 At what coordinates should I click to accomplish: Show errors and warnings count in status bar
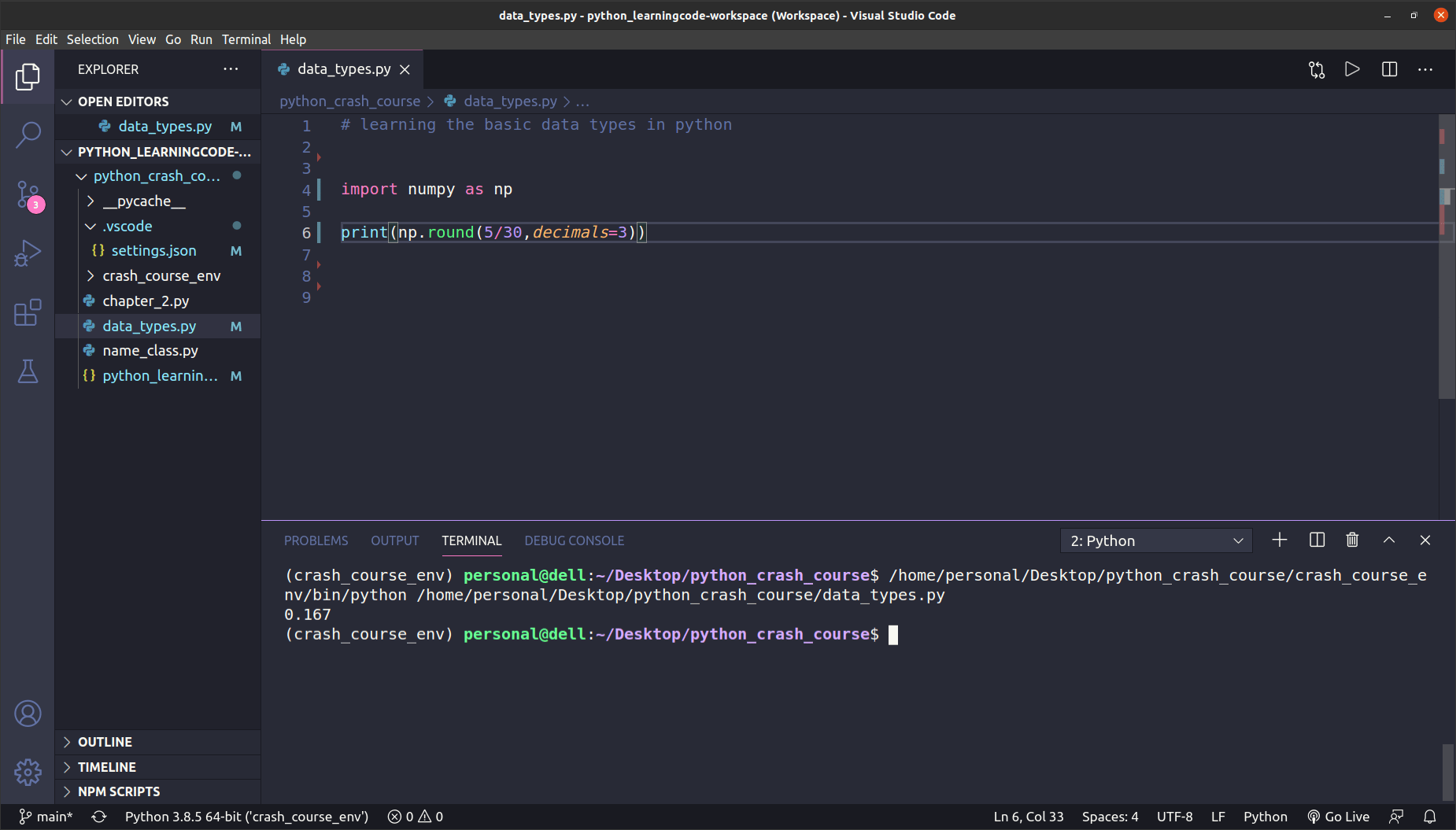pos(416,817)
